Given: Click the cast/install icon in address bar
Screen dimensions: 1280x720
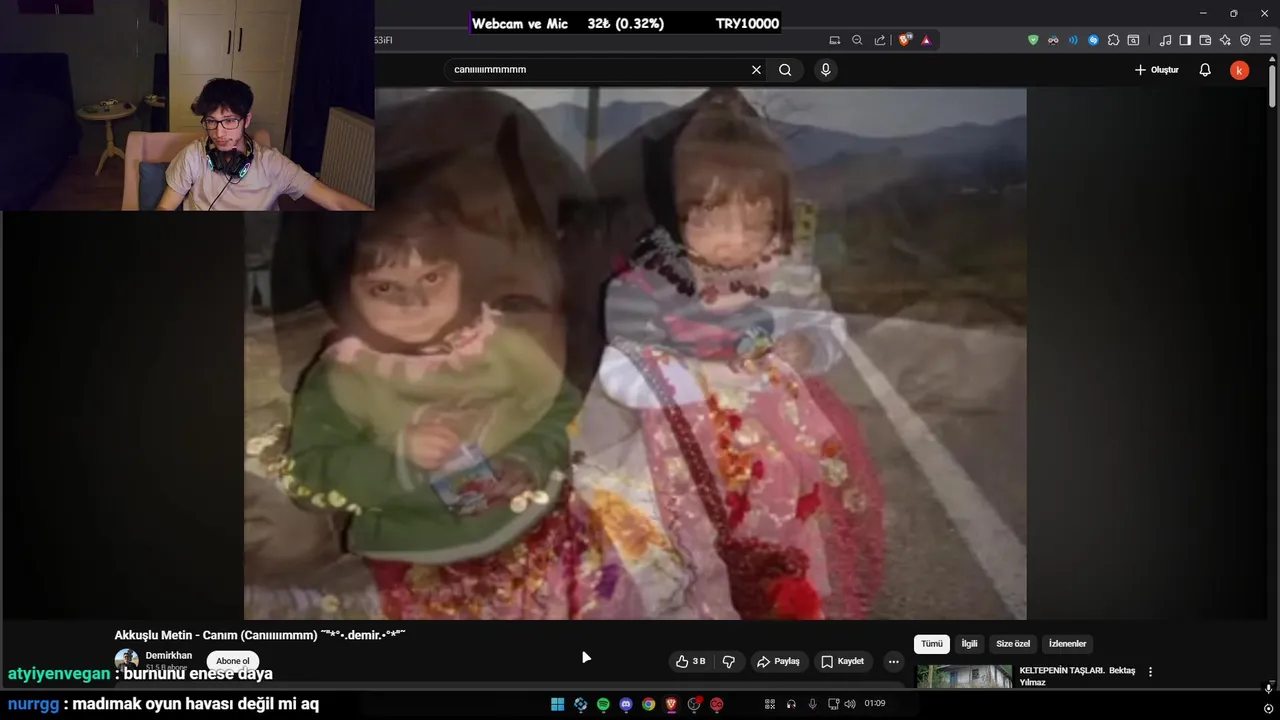Looking at the screenshot, I should [x=835, y=40].
